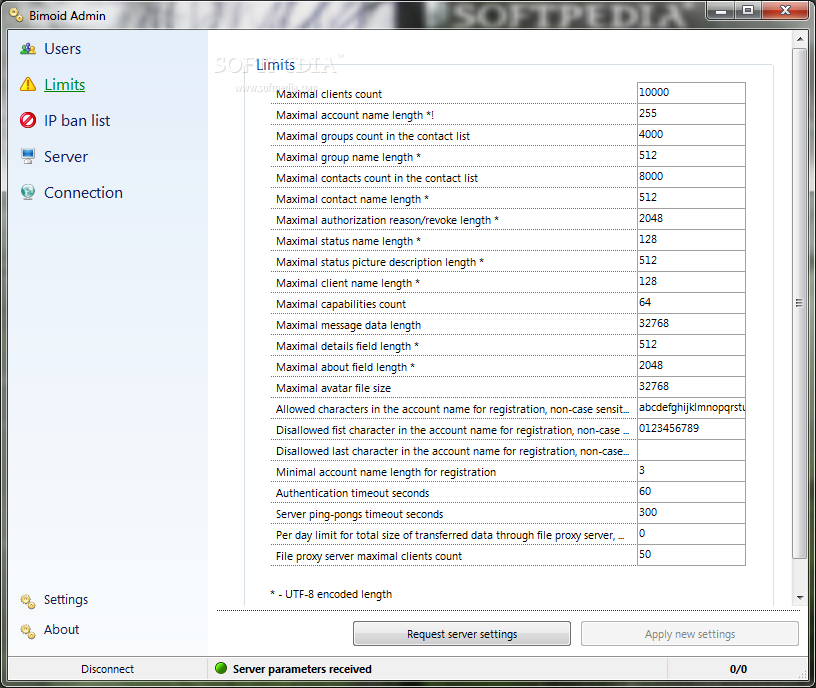Viewport: 816px width, 688px height.
Task: Click the UTF-8 encoded length footnote
Action: pos(331,594)
